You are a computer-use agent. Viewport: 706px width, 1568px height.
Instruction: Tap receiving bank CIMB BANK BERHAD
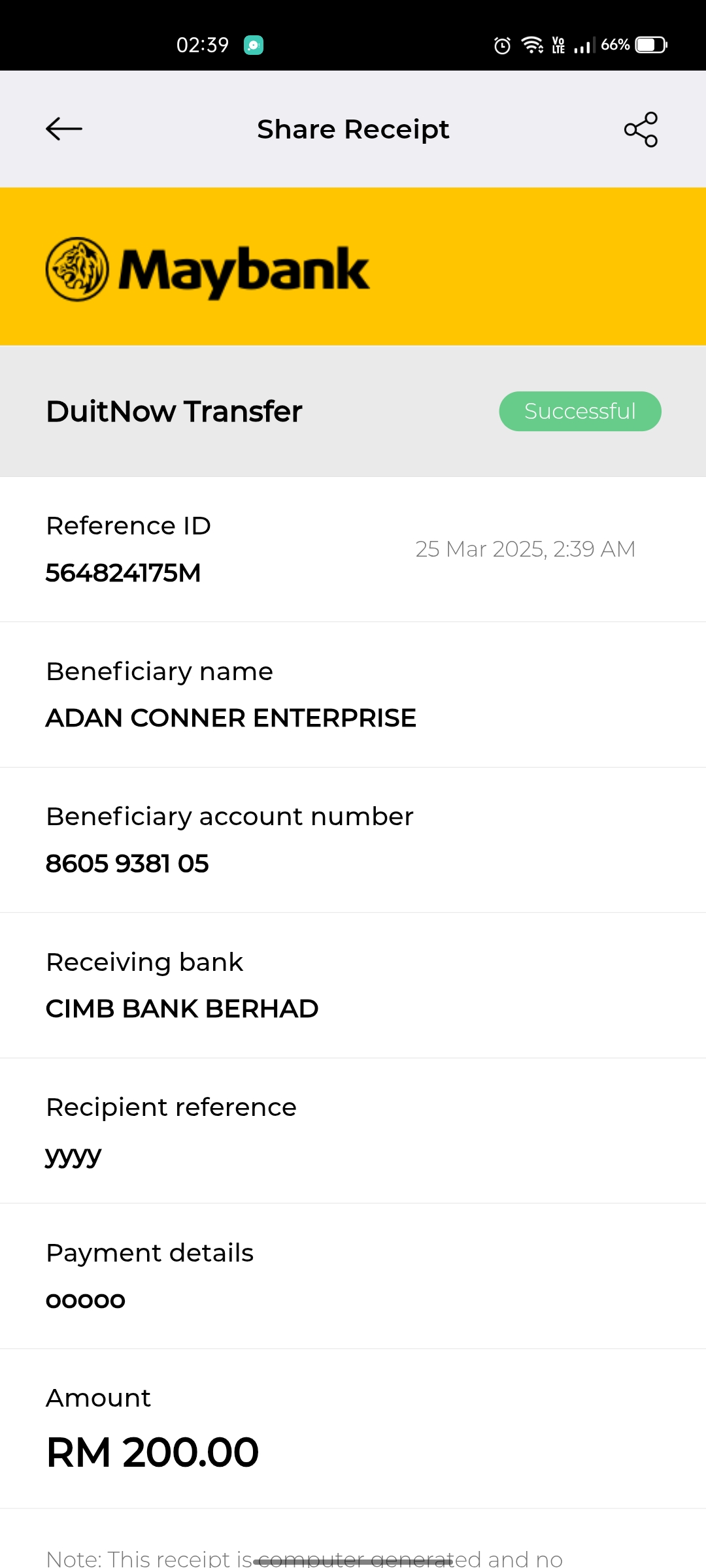[x=182, y=1009]
